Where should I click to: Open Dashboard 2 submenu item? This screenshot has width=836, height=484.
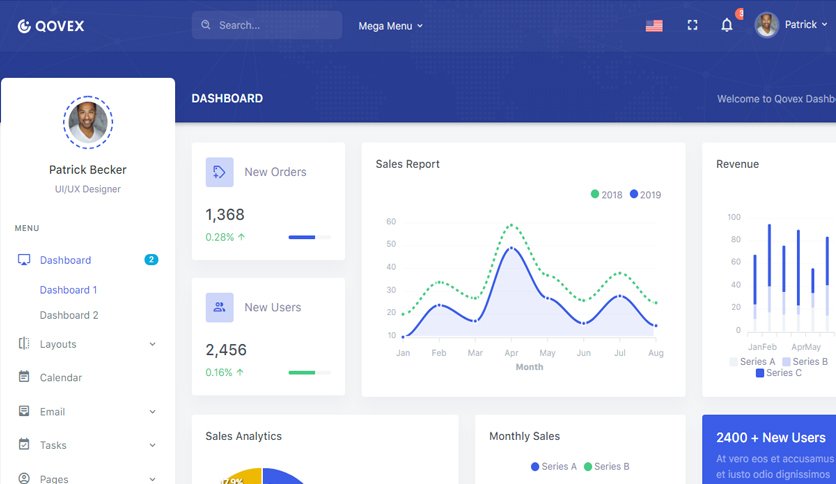point(69,315)
